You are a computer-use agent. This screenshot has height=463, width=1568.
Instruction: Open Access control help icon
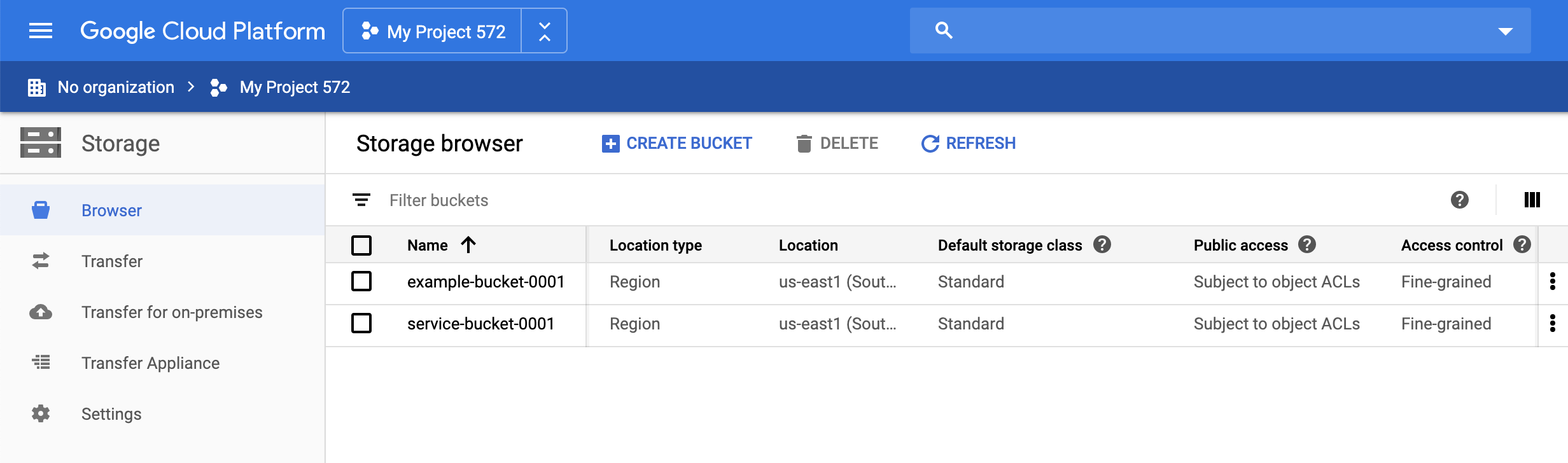click(1522, 244)
